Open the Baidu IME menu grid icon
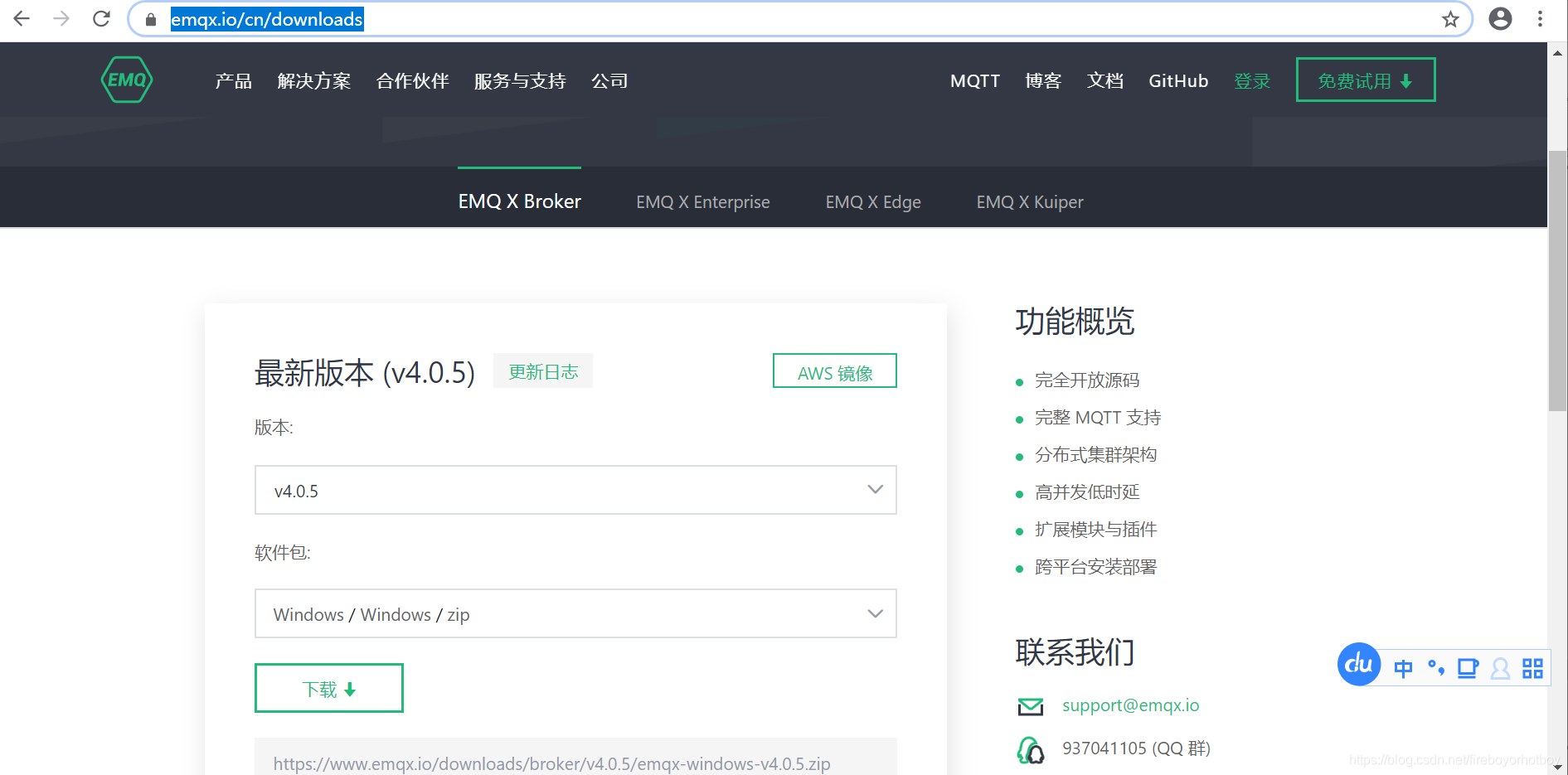1568x775 pixels. click(1532, 667)
